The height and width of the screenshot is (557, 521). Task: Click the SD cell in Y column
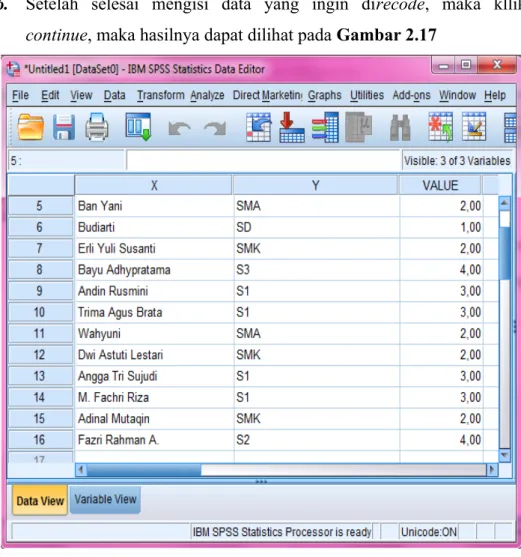316,227
